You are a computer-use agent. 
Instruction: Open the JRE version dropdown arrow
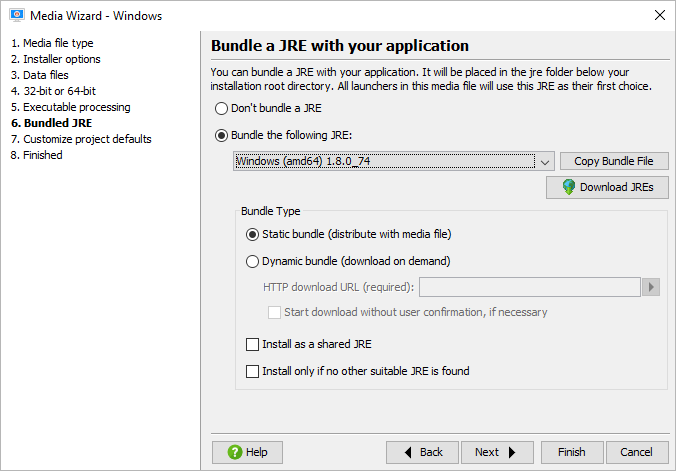click(x=545, y=161)
